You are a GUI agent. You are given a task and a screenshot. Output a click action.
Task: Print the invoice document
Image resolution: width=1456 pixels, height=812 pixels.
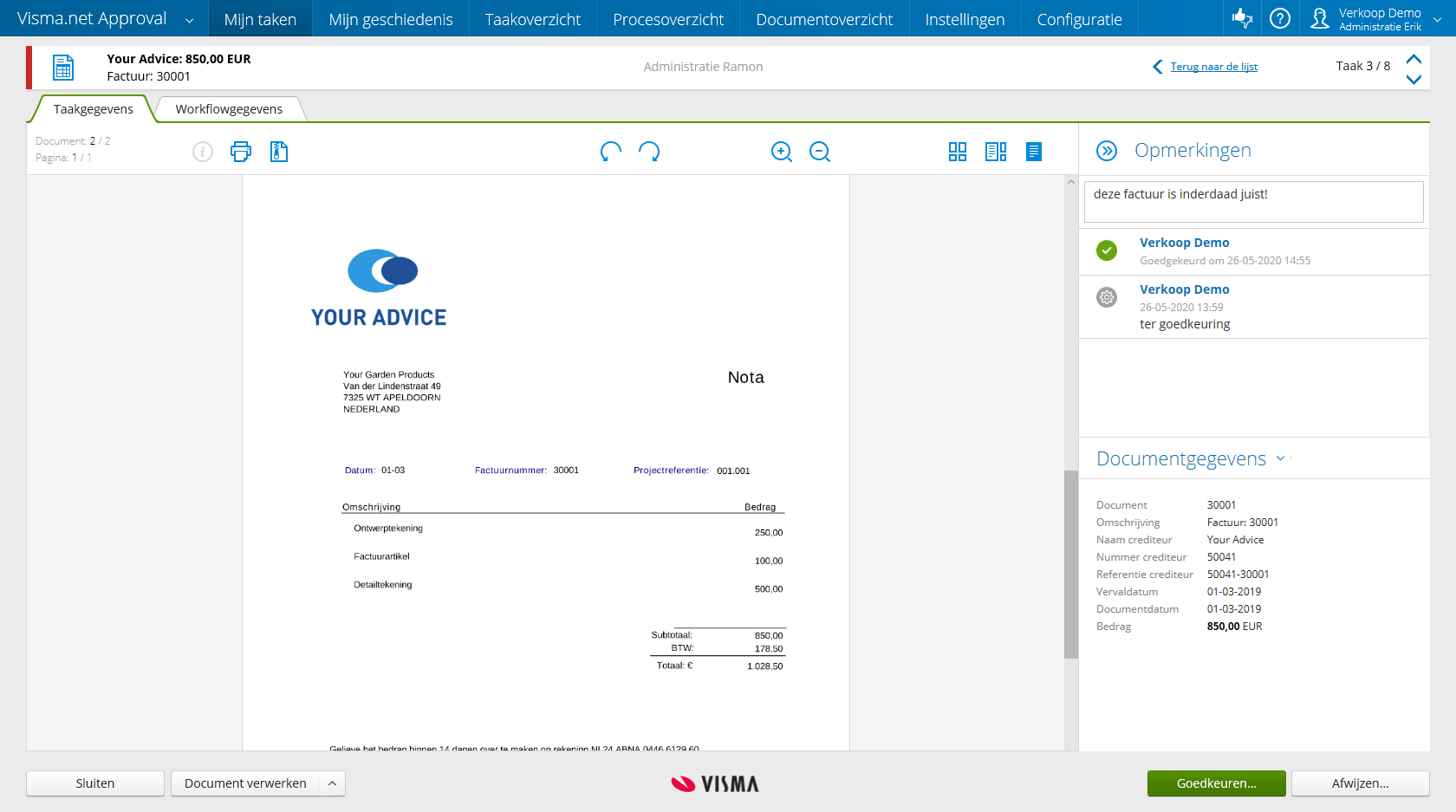(241, 152)
